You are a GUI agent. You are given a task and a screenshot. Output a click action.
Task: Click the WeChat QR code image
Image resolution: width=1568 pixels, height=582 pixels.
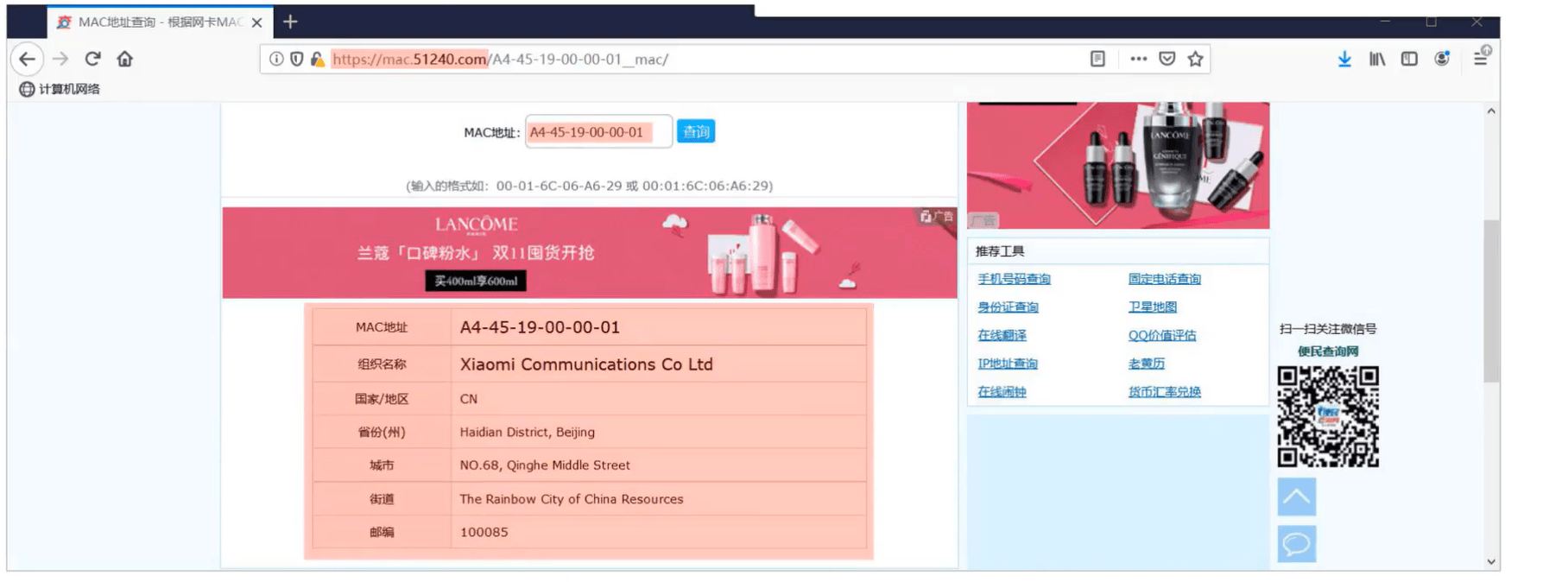pos(1328,417)
